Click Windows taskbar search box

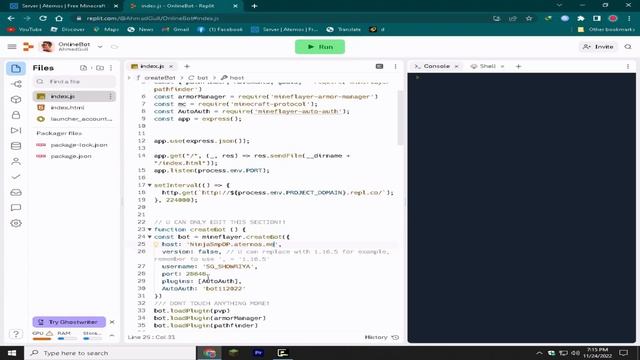coord(110,353)
